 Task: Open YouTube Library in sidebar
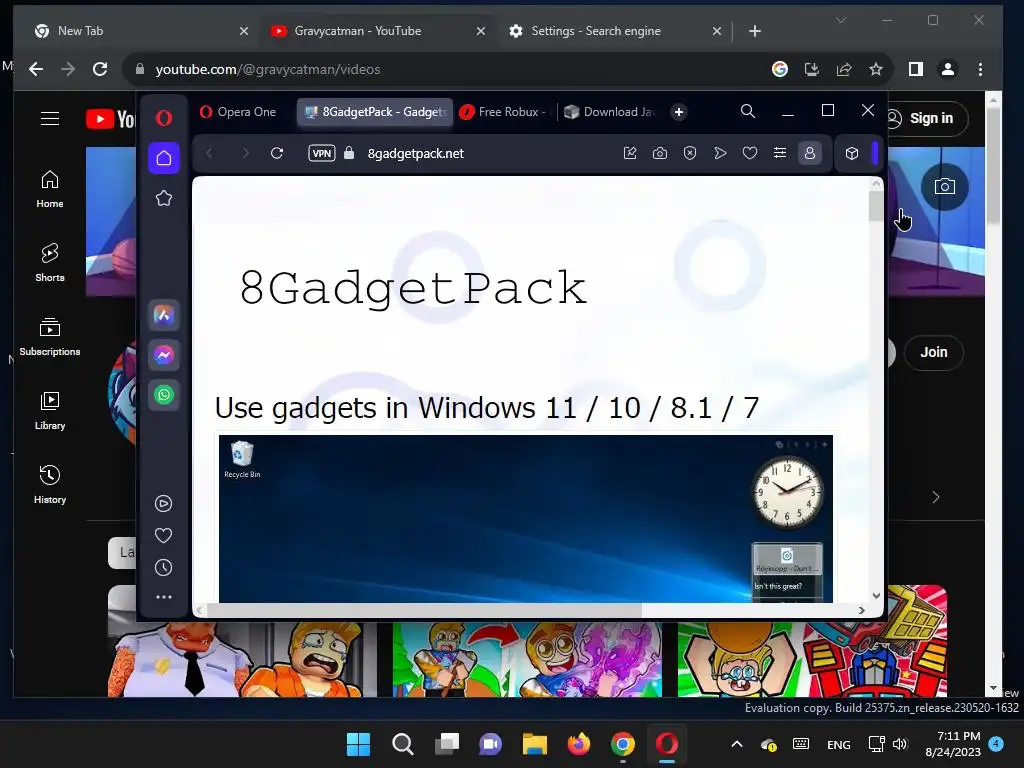click(50, 411)
